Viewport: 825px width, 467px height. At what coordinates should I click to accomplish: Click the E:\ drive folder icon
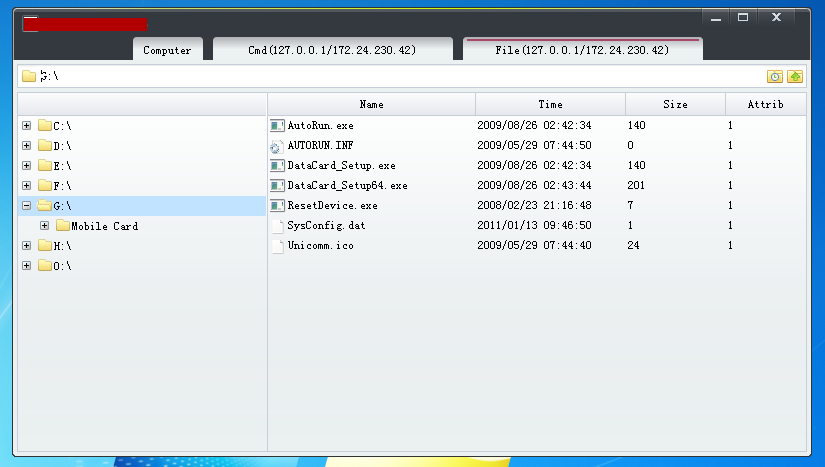pyautogui.click(x=45, y=165)
